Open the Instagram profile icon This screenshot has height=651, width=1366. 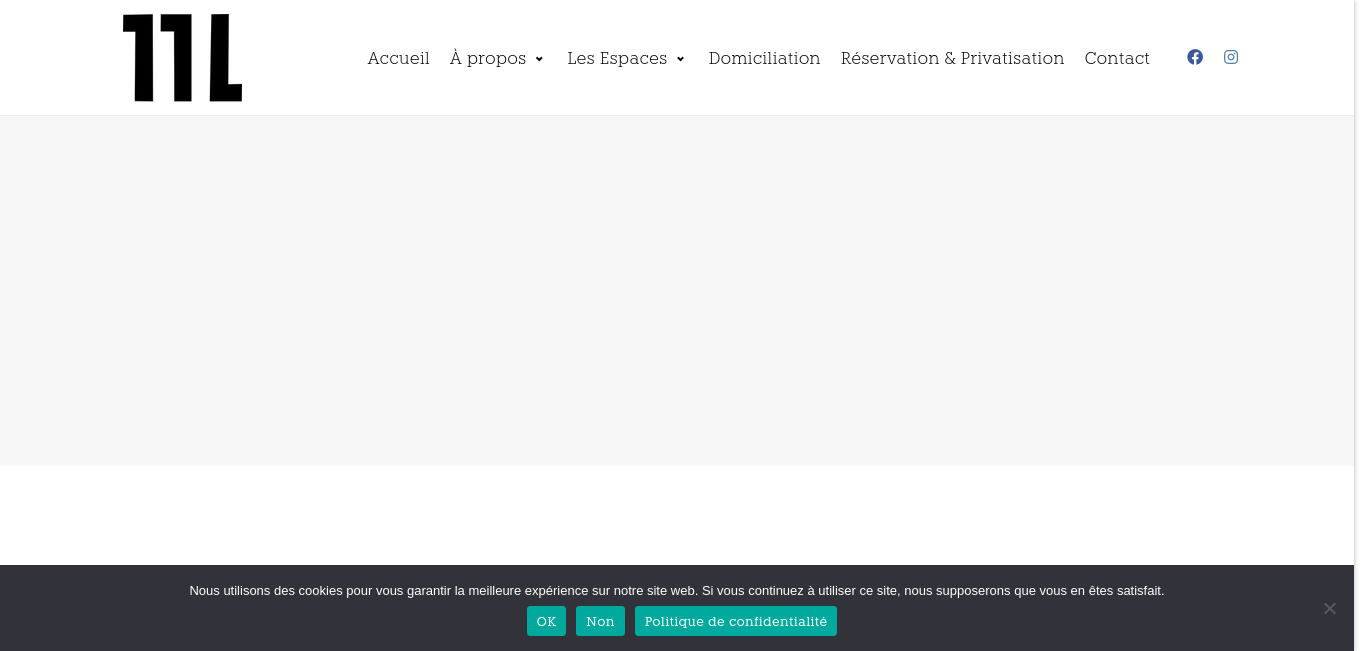point(1231,57)
